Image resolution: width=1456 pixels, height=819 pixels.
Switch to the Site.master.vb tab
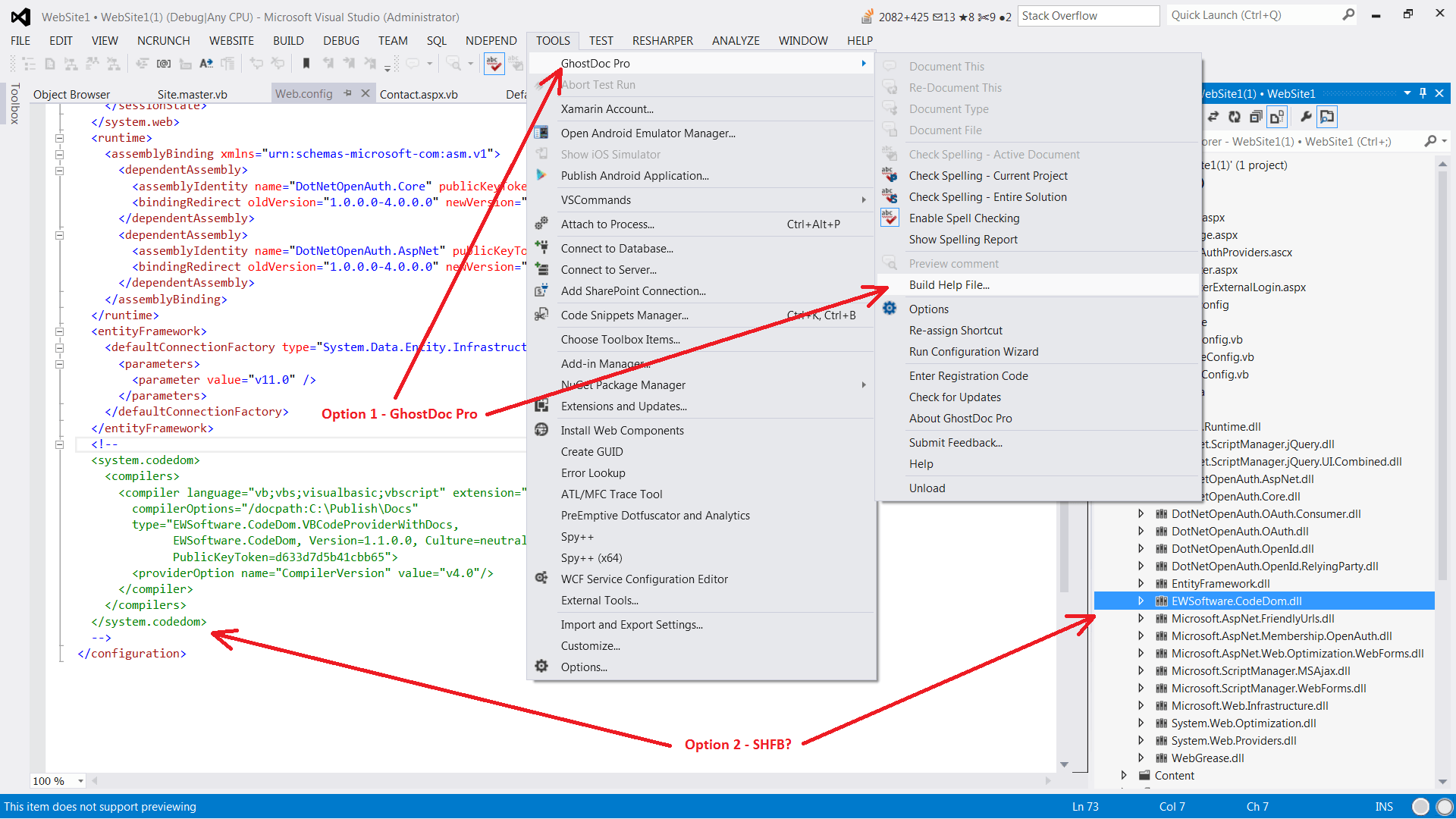point(193,94)
